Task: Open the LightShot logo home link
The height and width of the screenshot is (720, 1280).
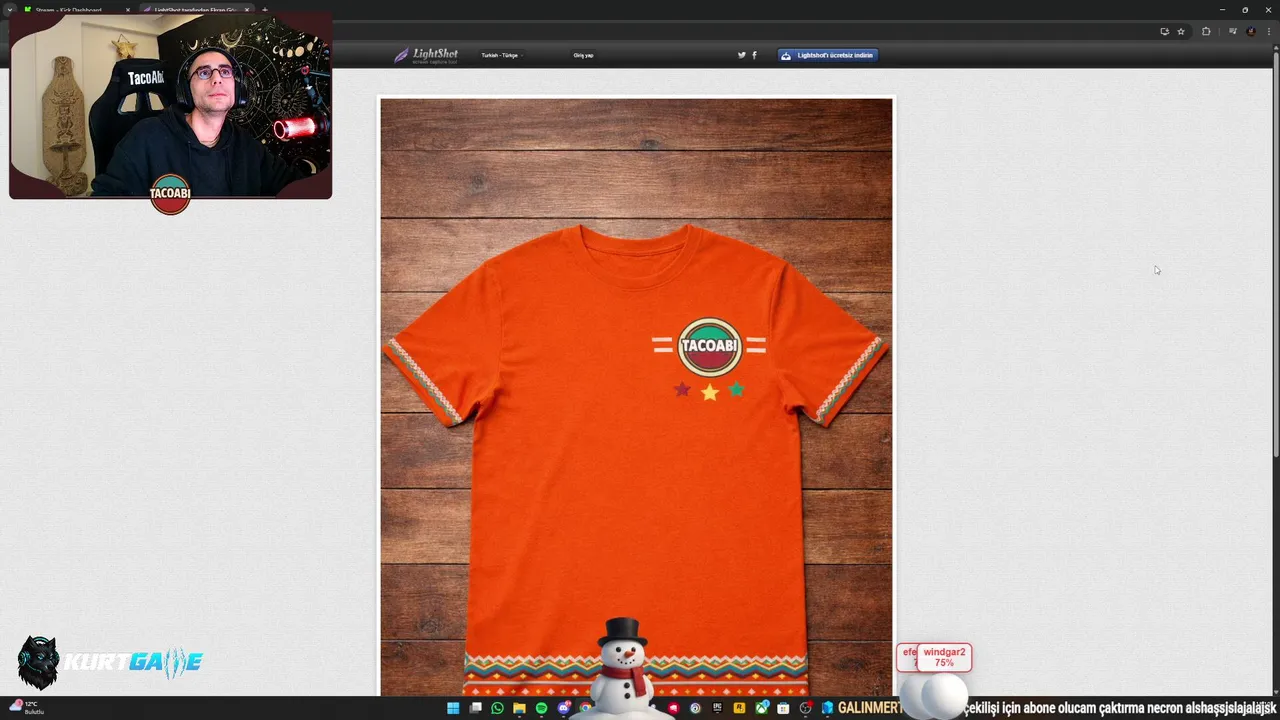Action: coord(426,55)
